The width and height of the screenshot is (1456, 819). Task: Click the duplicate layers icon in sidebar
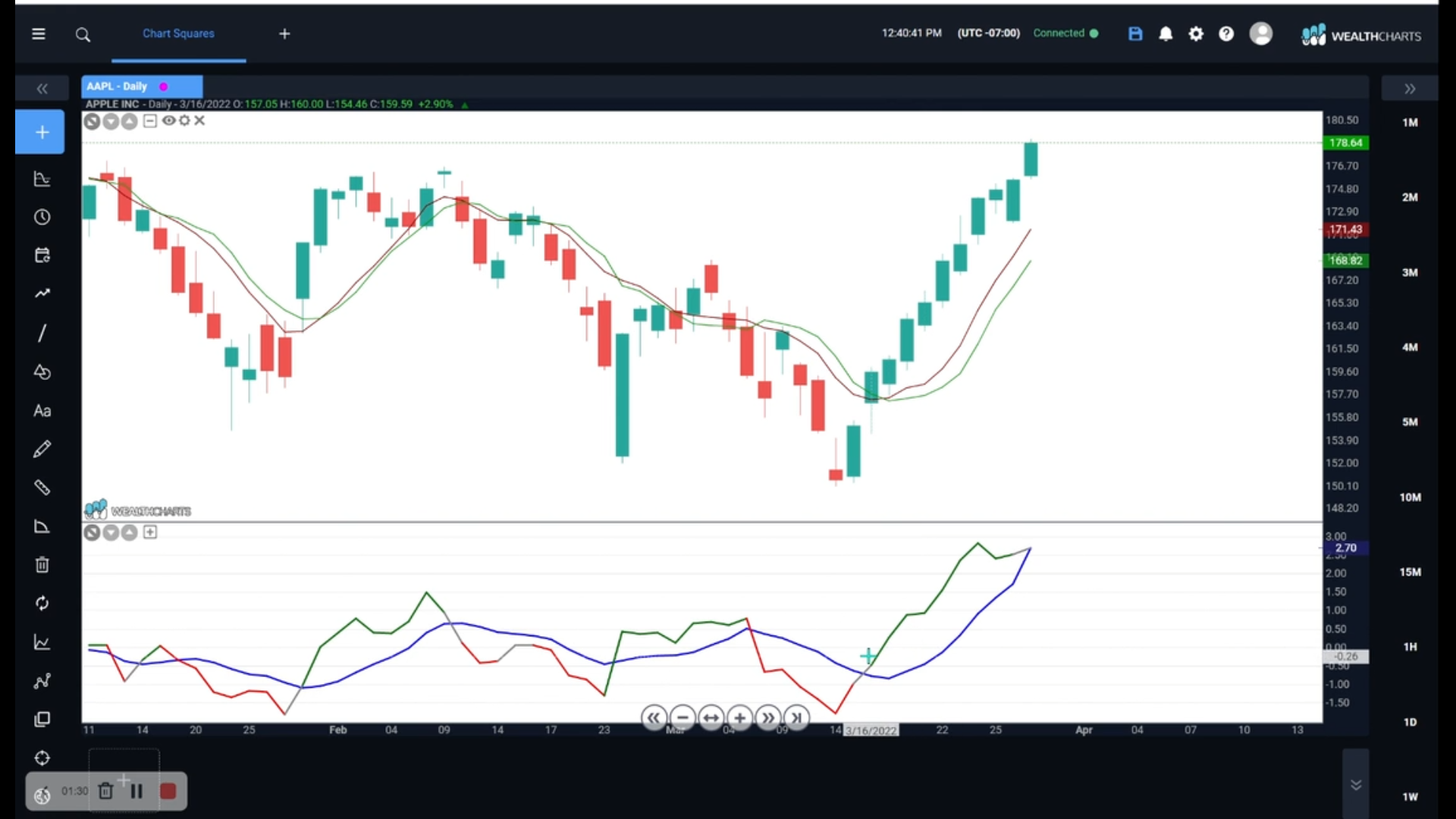click(42, 719)
